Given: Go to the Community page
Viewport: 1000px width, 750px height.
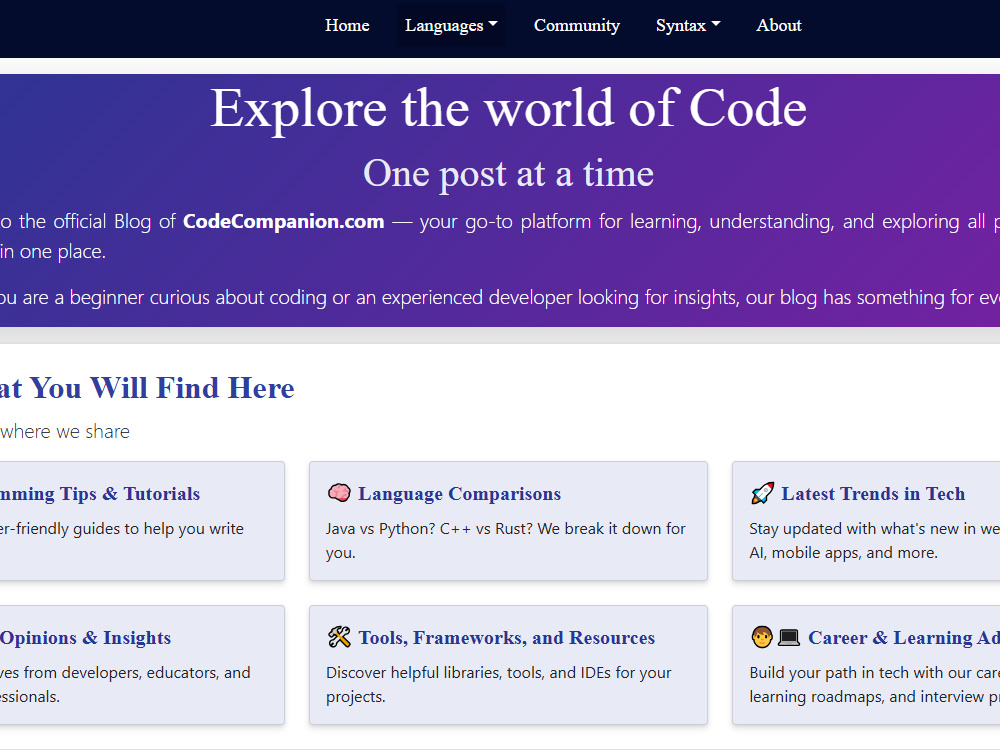Looking at the screenshot, I should click(577, 26).
